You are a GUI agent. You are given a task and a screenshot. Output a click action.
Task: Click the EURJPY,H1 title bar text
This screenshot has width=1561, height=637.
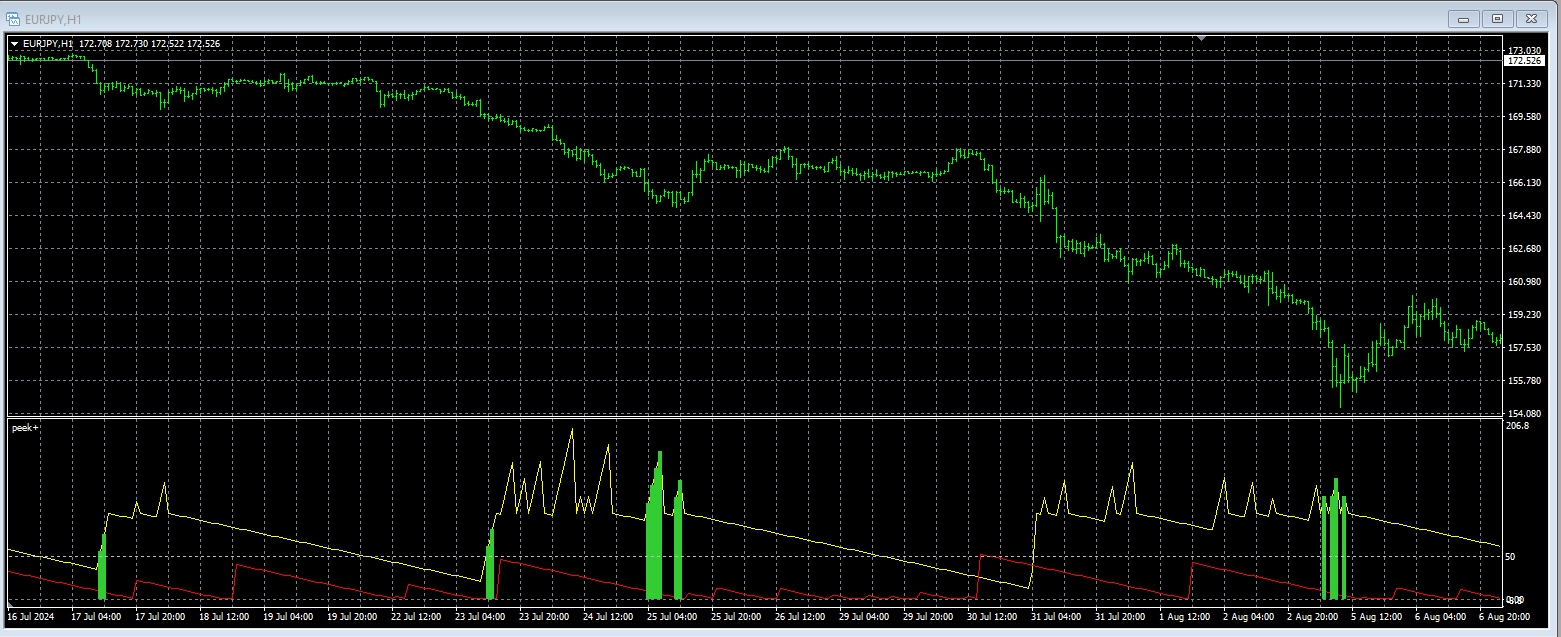[53, 19]
